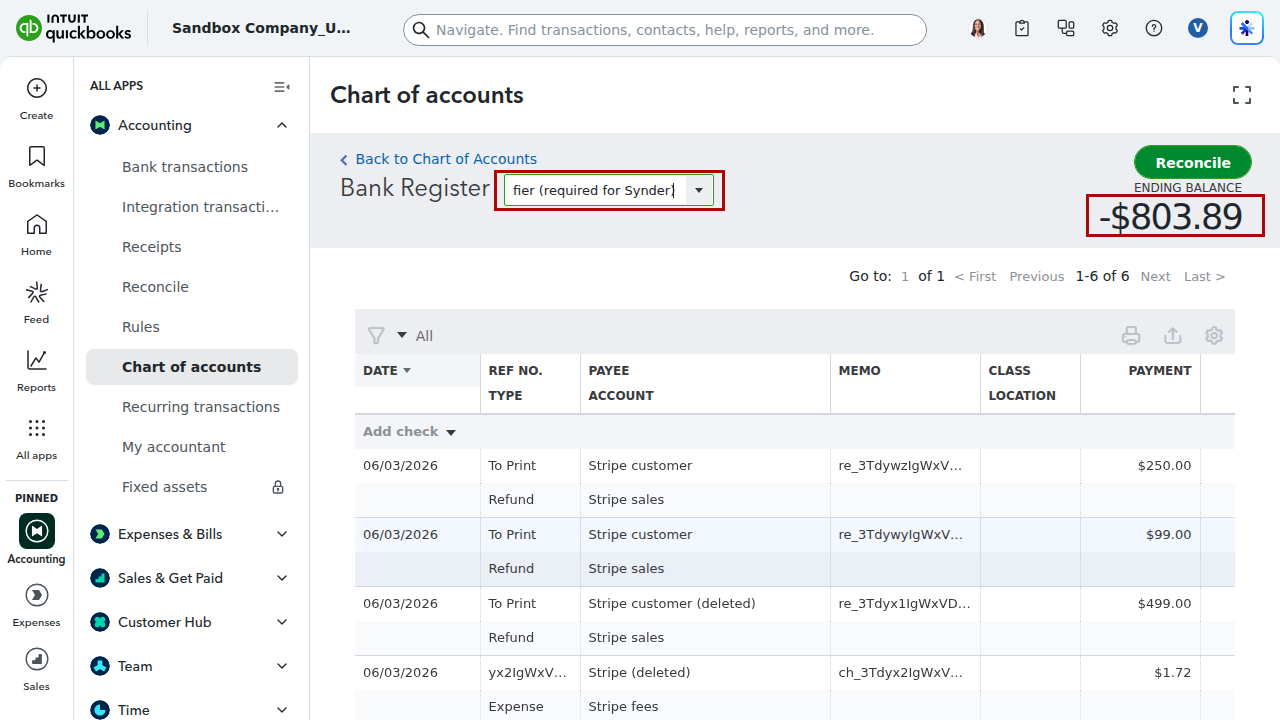Expand the Customer Hub section
The image size is (1280, 720).
pos(282,622)
